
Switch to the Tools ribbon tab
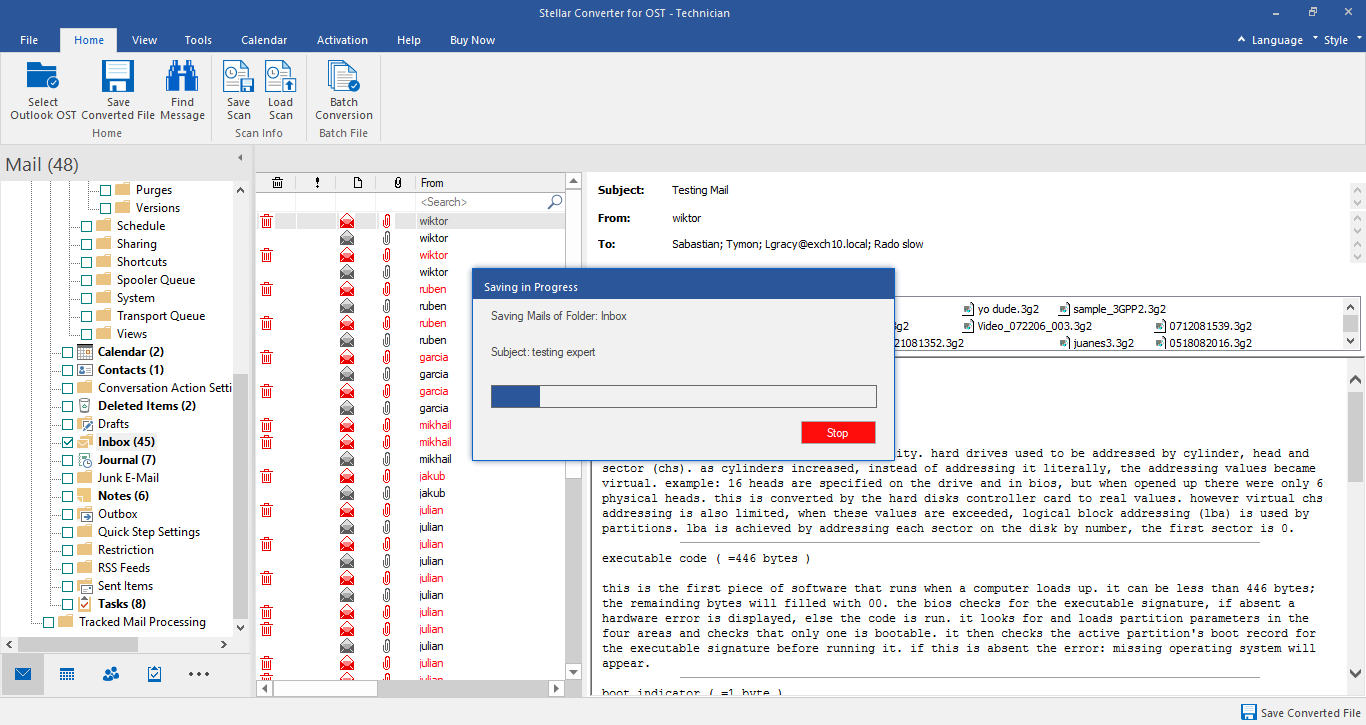tap(198, 40)
